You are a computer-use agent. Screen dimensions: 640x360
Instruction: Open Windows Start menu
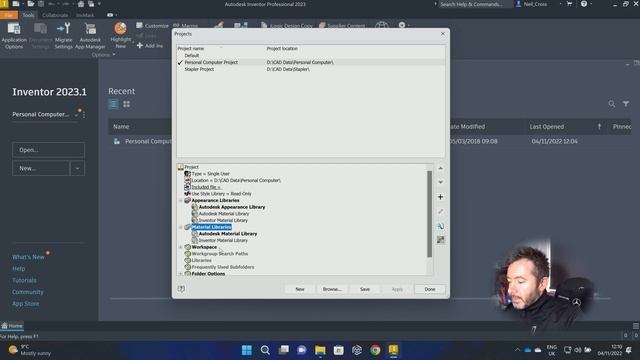tap(247, 350)
